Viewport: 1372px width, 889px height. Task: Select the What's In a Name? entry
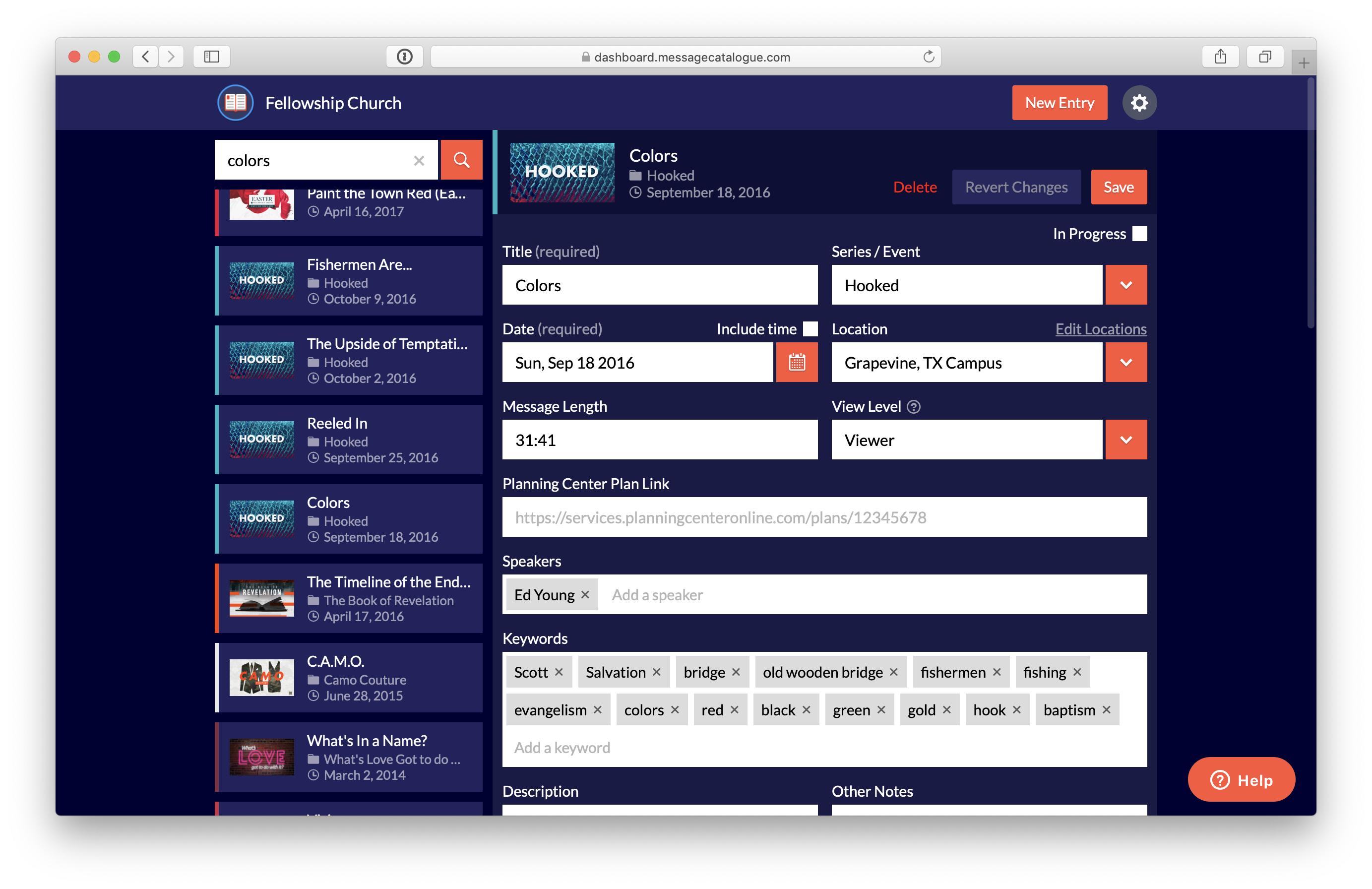[349, 757]
